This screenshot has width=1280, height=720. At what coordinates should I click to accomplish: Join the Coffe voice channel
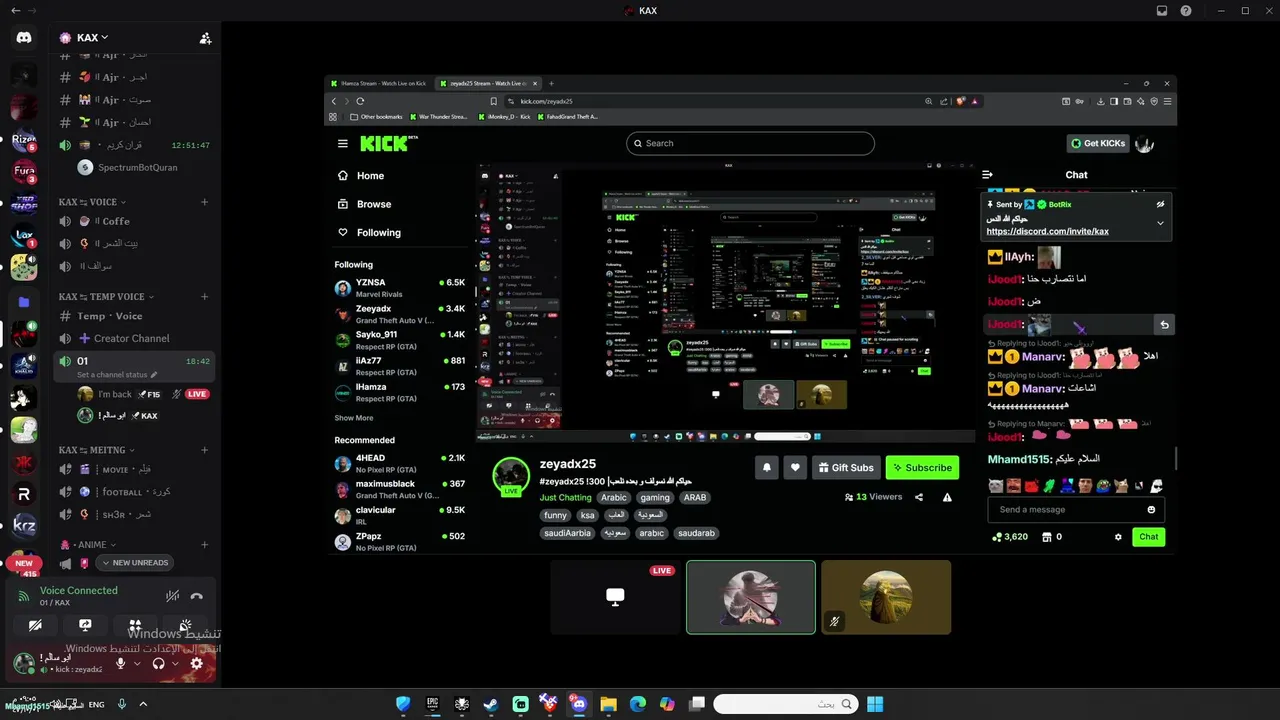click(x=135, y=221)
